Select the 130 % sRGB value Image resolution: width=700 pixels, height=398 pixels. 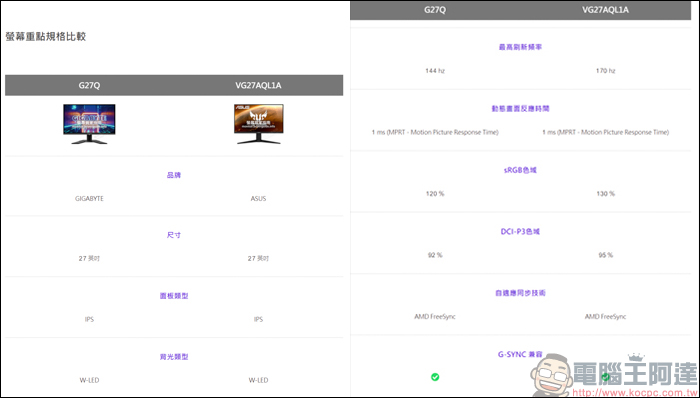(x=605, y=194)
